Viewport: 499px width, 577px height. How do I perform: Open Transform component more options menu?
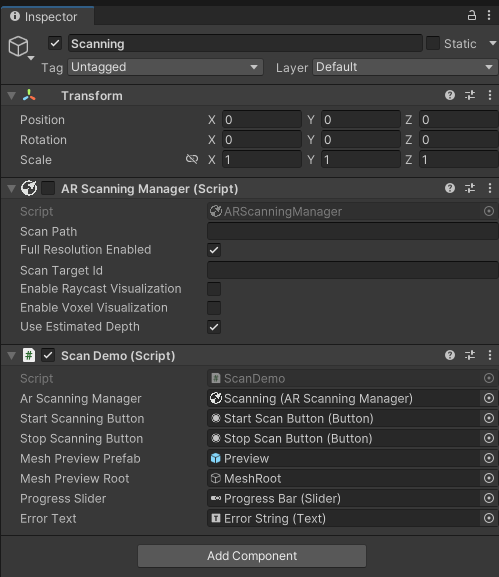[490, 96]
